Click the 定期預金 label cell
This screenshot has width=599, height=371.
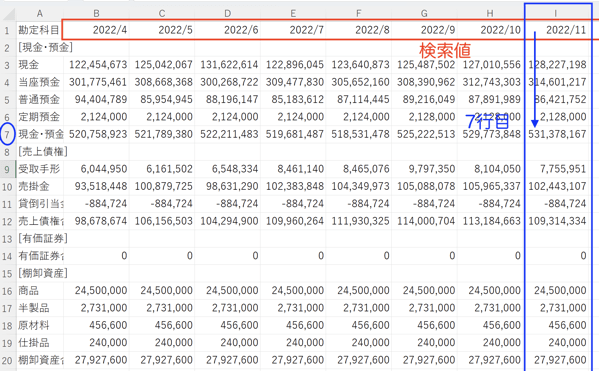40,117
